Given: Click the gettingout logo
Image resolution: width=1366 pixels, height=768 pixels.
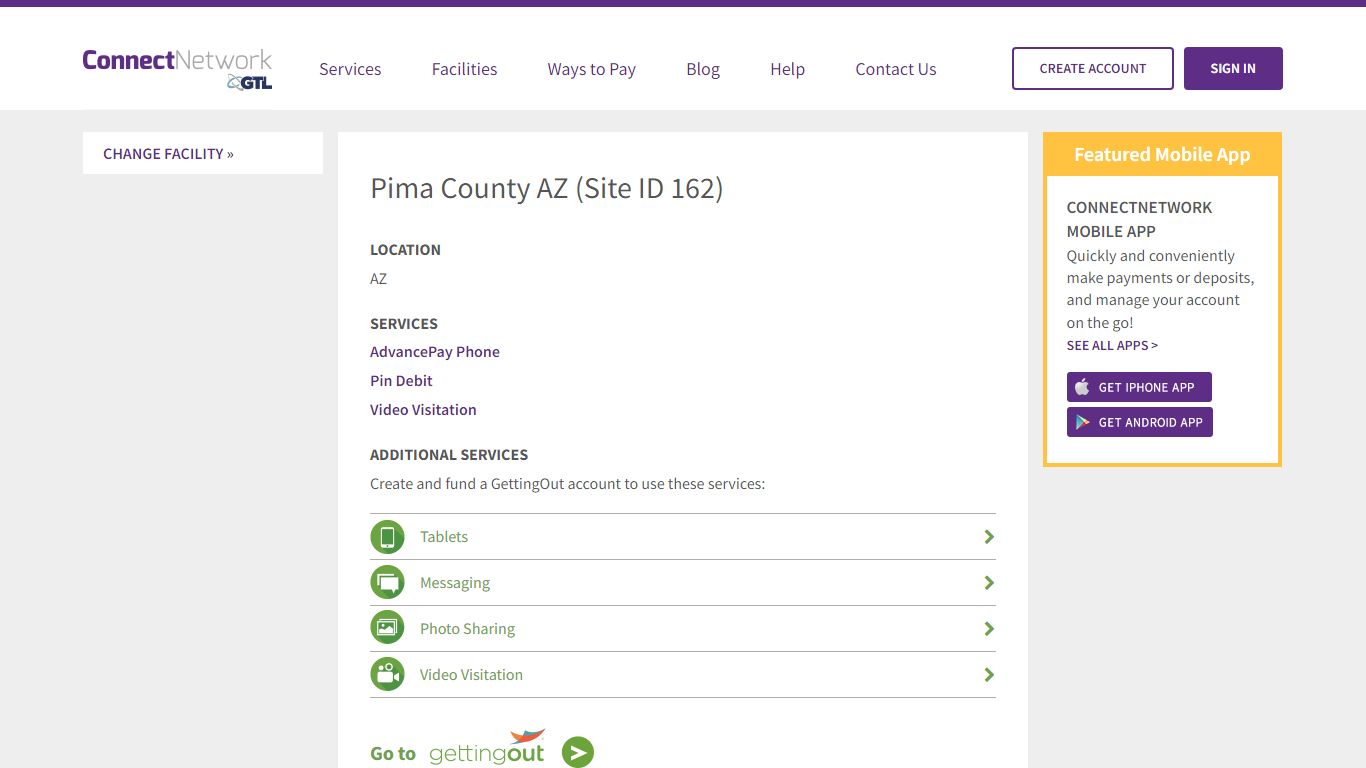Looking at the screenshot, I should [x=487, y=748].
